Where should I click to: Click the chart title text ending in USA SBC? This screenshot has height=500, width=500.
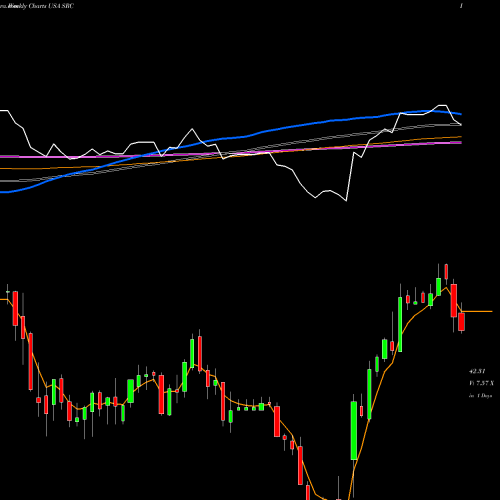pyautogui.click(x=37, y=6)
